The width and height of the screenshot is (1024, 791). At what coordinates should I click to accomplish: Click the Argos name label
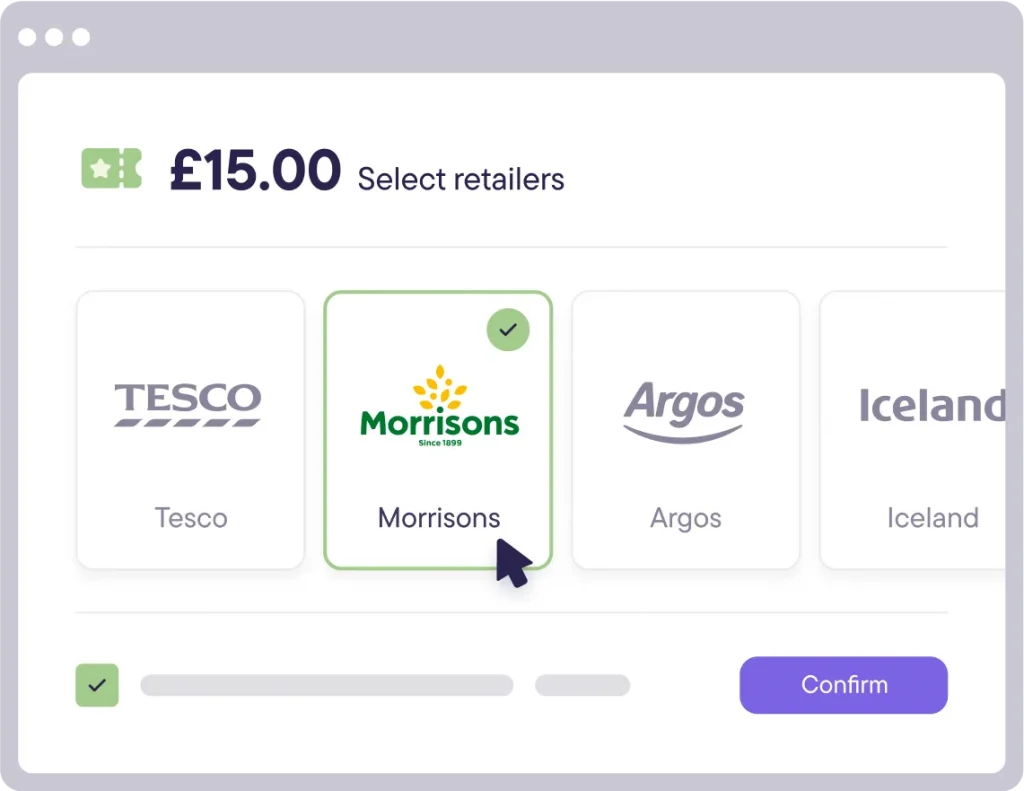click(686, 519)
